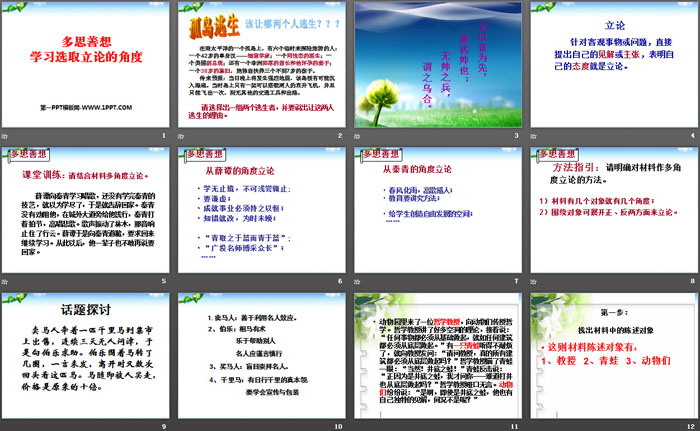Click animation star icon under slide 4
Image resolution: width=700 pixels, height=431 pixels.
(534, 136)
